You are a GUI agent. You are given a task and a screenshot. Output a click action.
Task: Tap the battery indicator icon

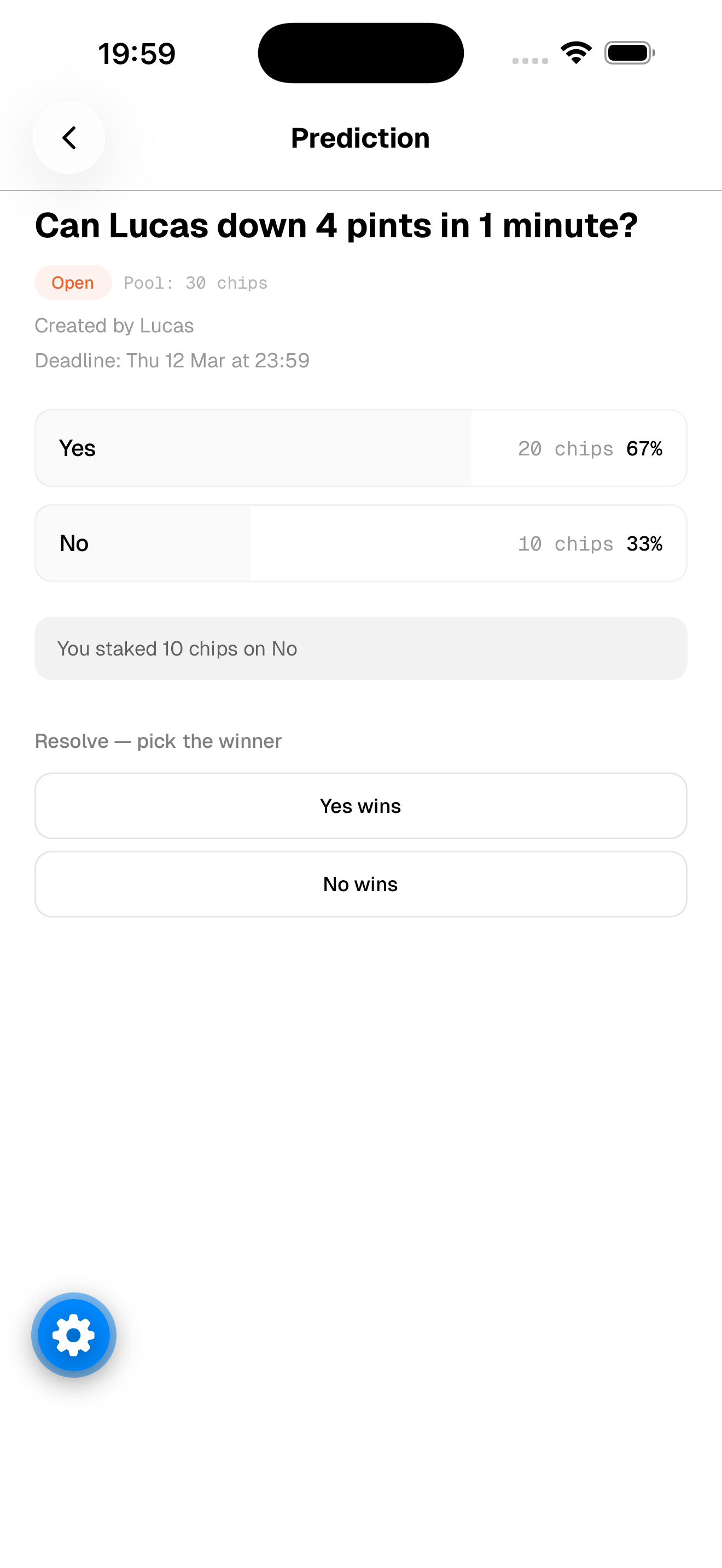(630, 53)
